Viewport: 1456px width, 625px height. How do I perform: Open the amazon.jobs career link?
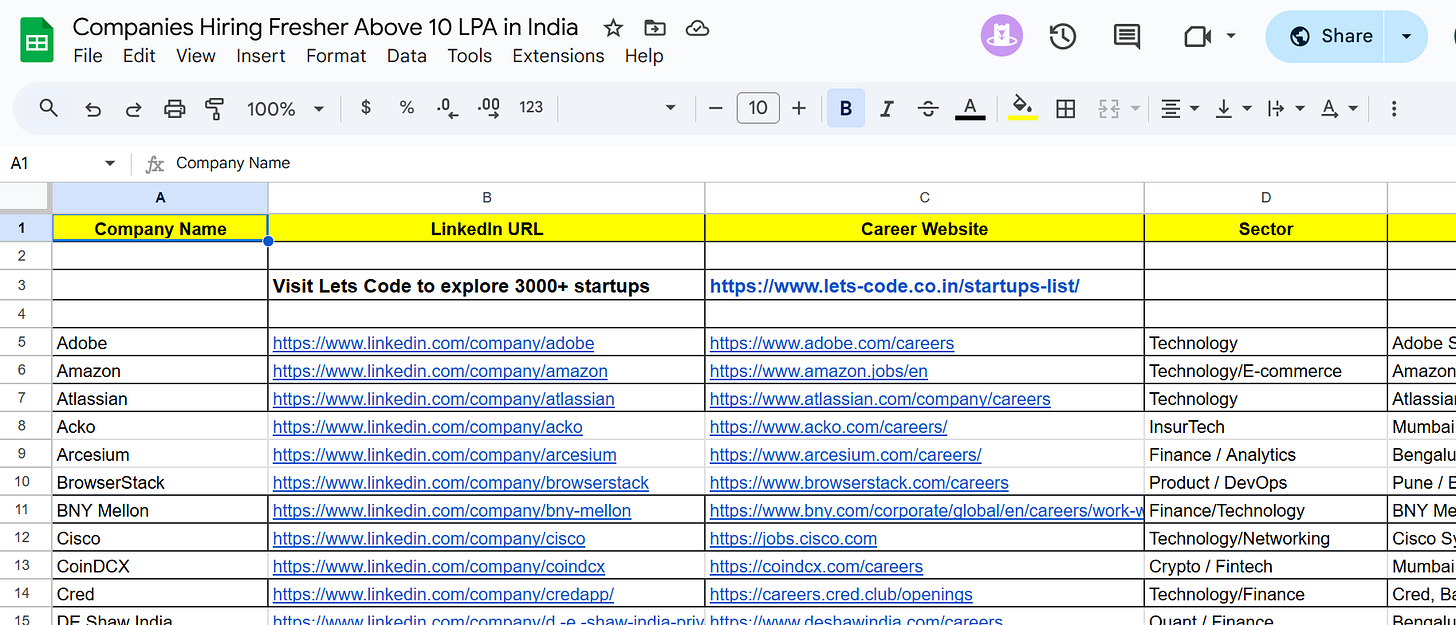point(819,371)
